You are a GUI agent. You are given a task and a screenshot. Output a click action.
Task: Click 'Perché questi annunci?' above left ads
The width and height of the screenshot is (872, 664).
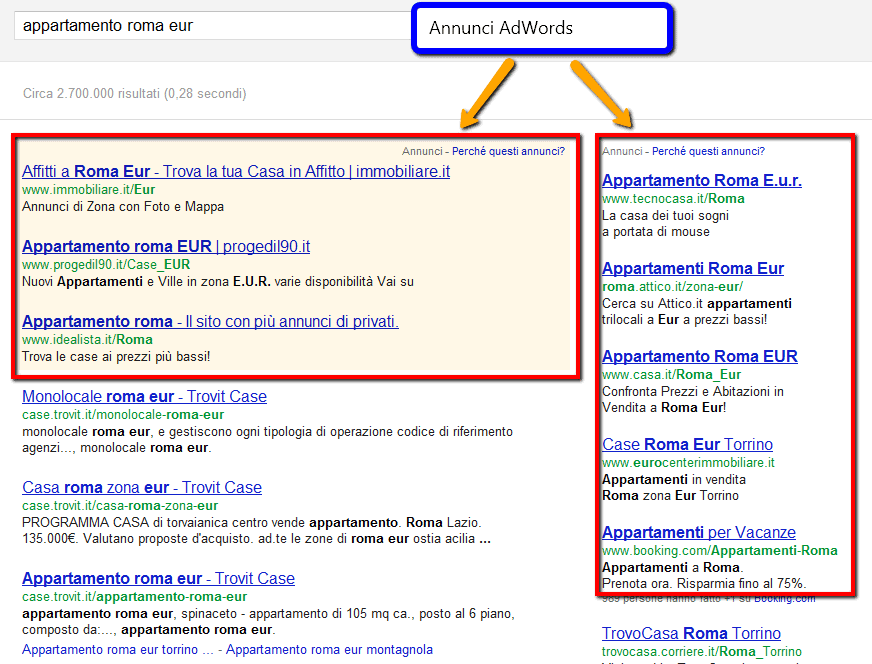508,151
